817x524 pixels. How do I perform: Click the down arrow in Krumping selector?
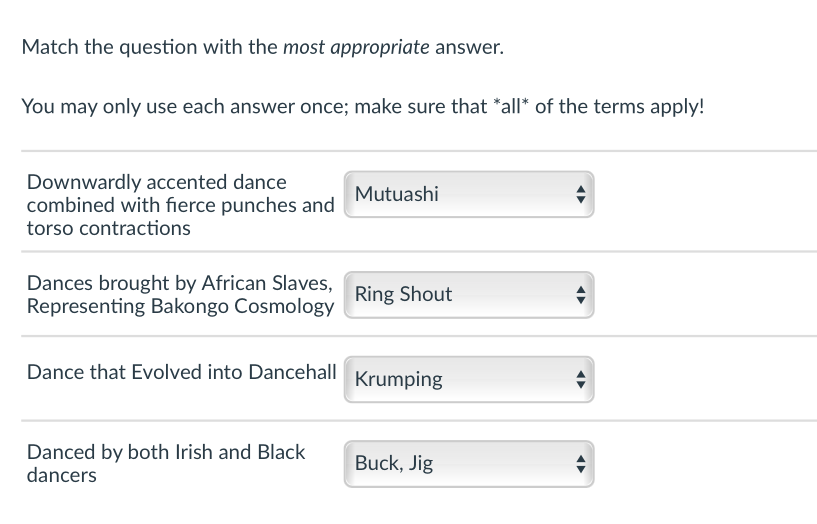pos(581,385)
